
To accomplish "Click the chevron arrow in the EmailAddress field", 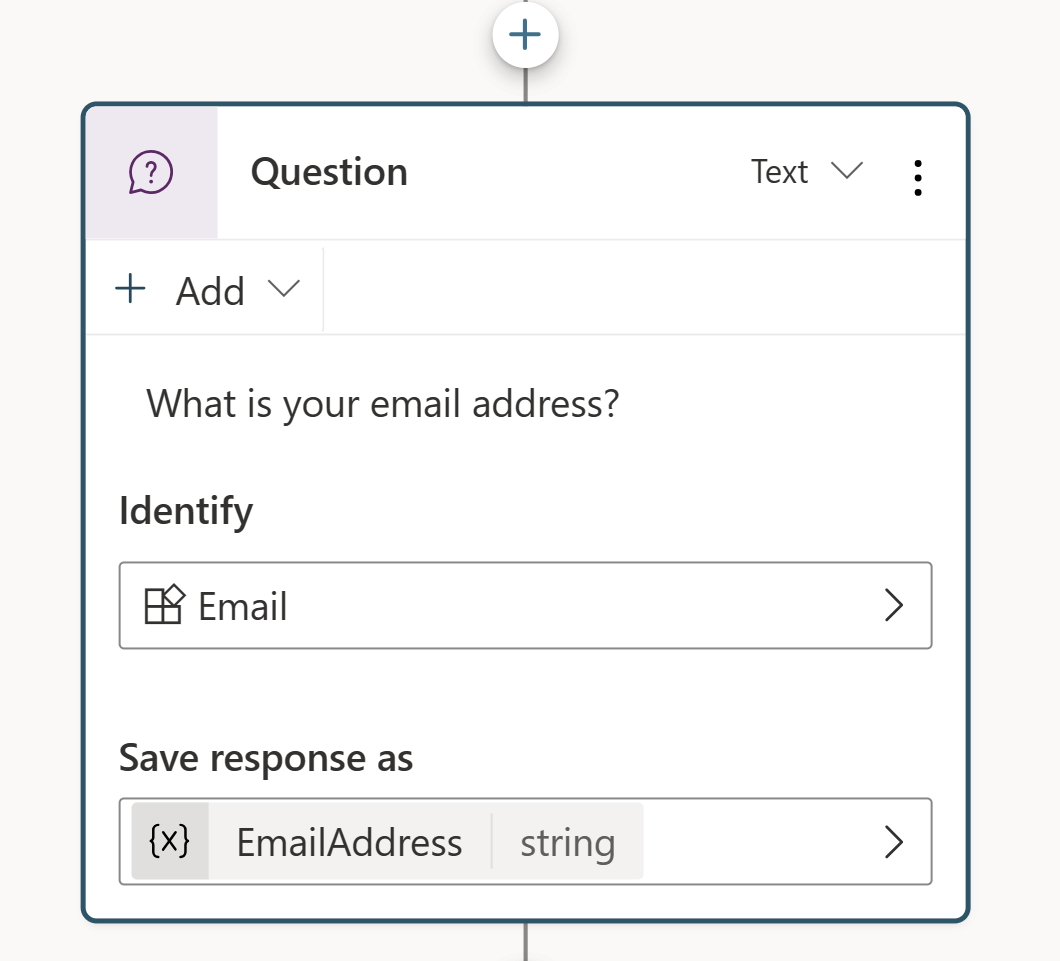I will 894,842.
